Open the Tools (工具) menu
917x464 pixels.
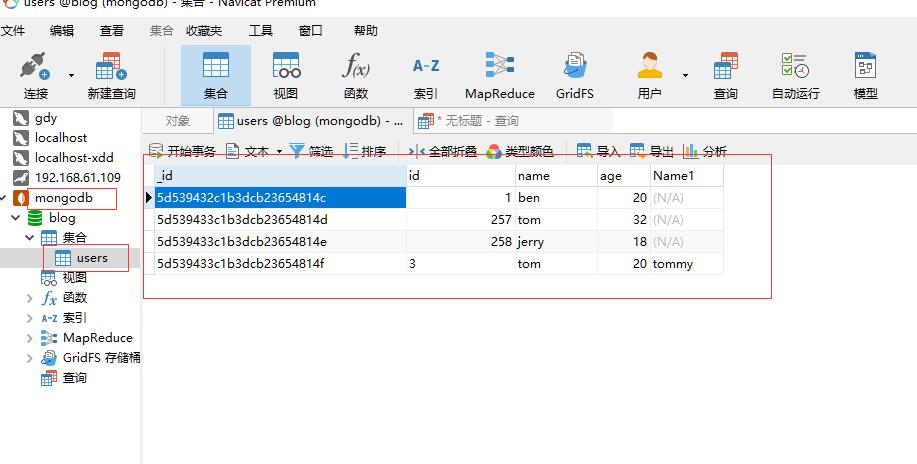(x=261, y=30)
